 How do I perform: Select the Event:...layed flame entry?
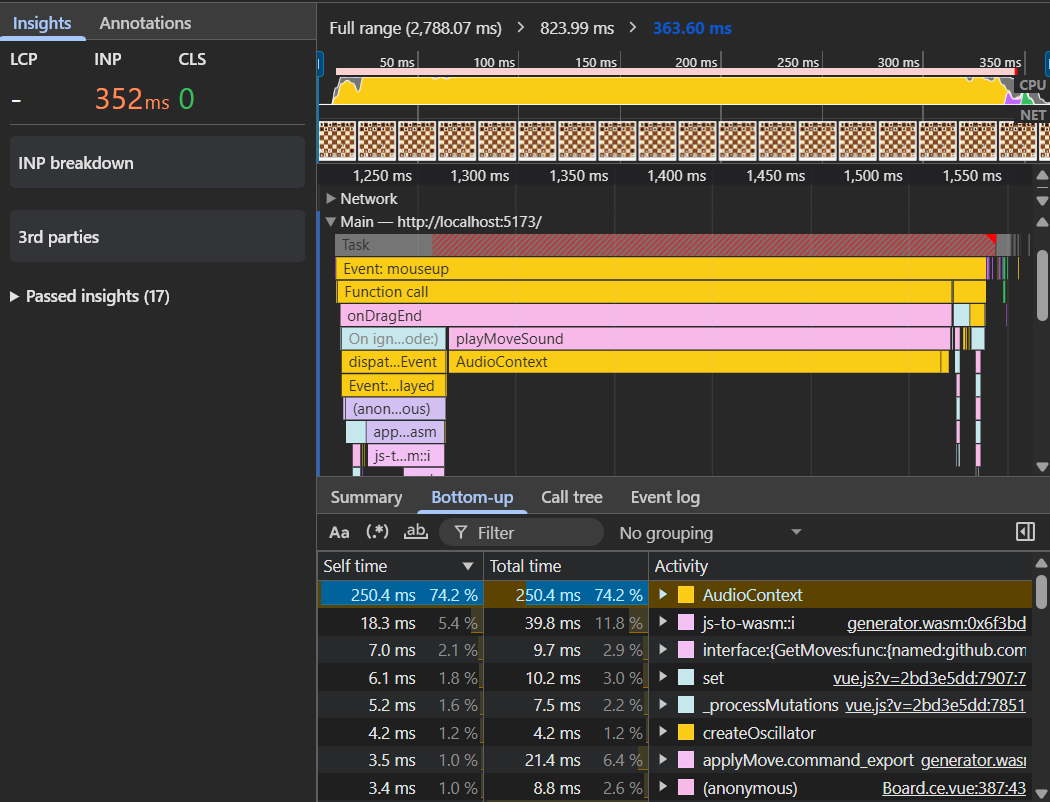pyautogui.click(x=393, y=386)
